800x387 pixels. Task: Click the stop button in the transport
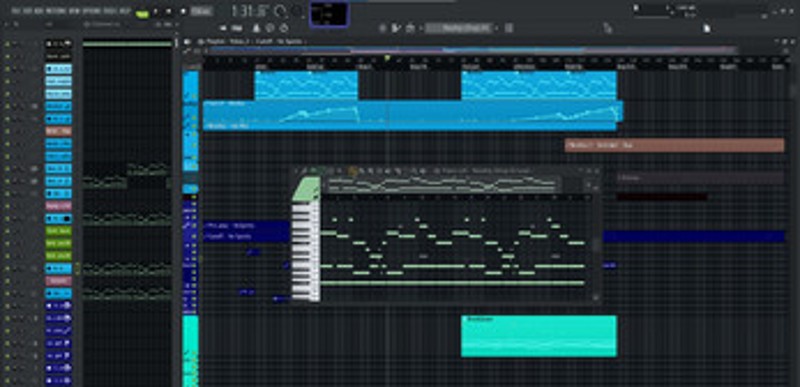(x=169, y=11)
